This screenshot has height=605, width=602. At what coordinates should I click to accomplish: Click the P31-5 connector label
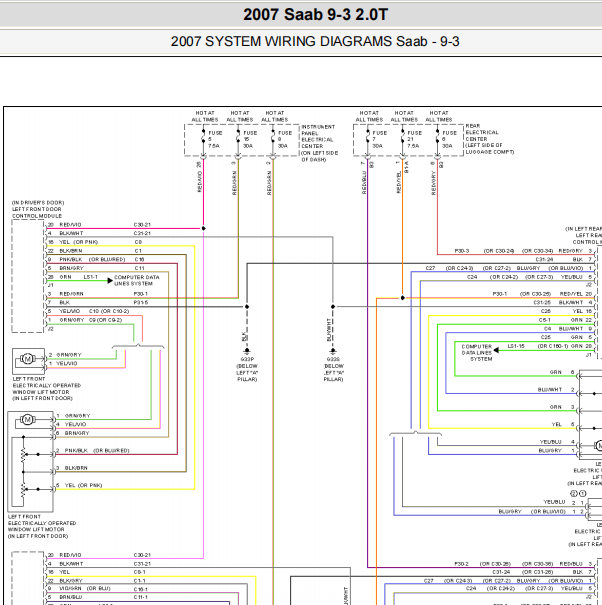[141, 303]
